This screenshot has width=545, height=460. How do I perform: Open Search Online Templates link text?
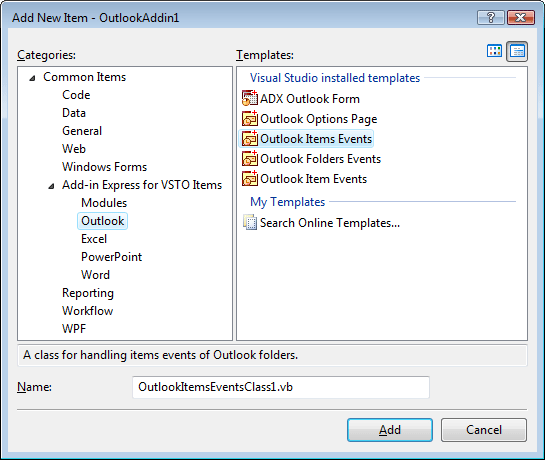click(330, 223)
